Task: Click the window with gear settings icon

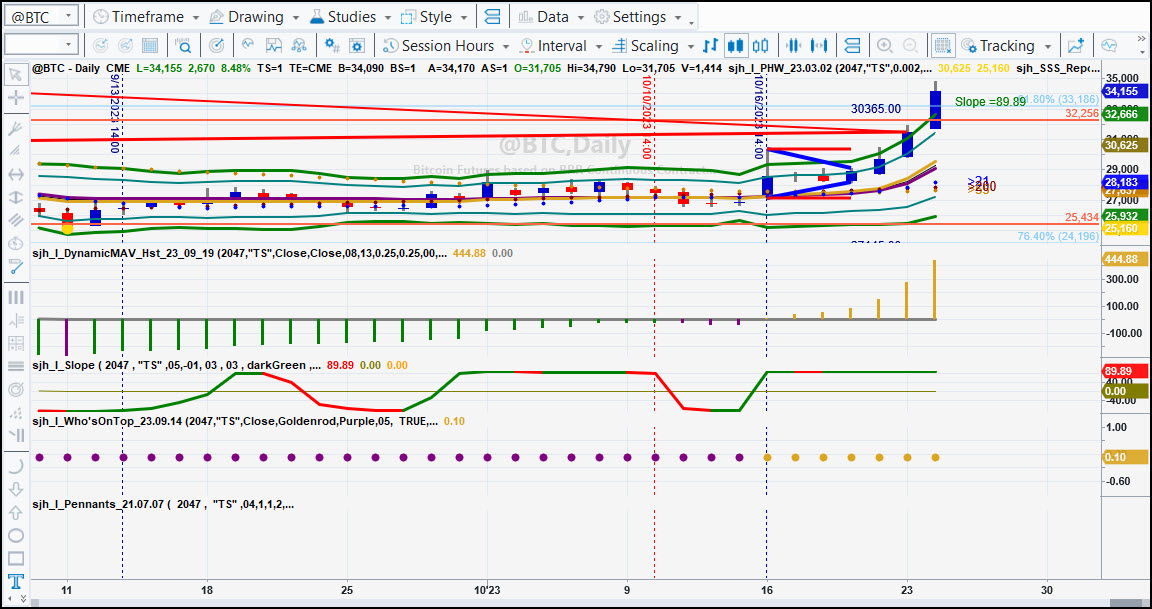Action: [357, 46]
